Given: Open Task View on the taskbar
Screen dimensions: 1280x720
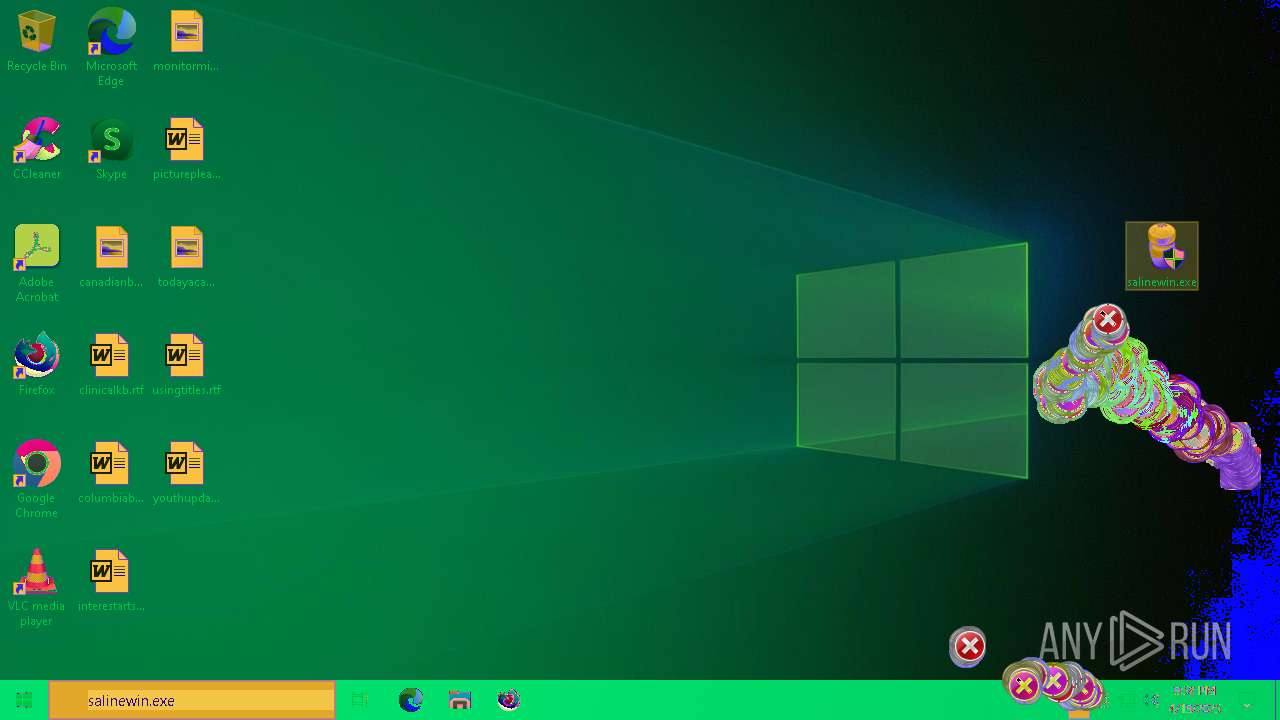Looking at the screenshot, I should pyautogui.click(x=360, y=700).
